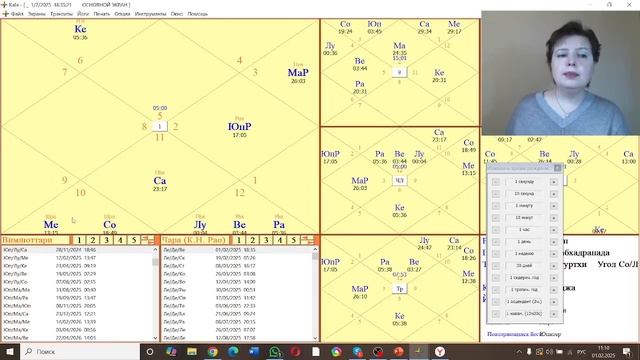Image resolution: width=640 pixels, height=360 pixels.
Task: Increase time by 1 неделю
Action: [553, 254]
